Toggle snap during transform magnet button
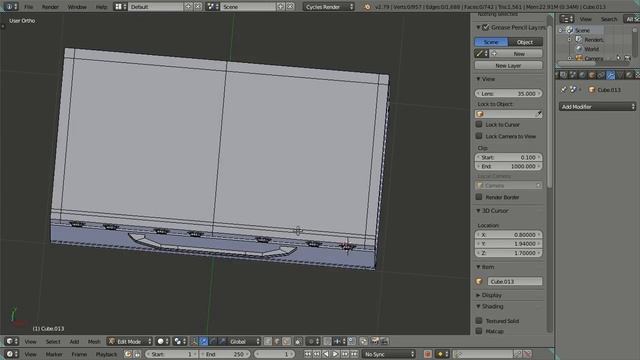Image resolution: width=640 pixels, height=360 pixels. pos(328,341)
